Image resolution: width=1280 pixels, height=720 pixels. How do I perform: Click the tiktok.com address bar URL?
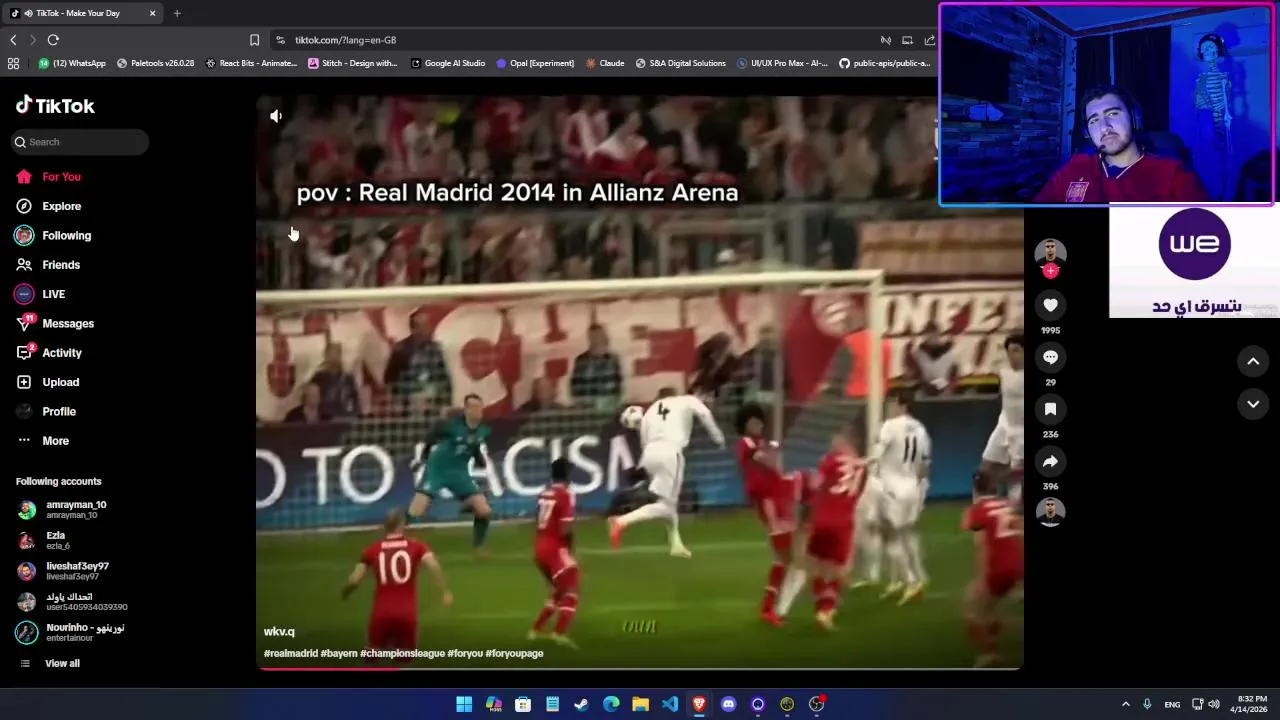coord(345,40)
